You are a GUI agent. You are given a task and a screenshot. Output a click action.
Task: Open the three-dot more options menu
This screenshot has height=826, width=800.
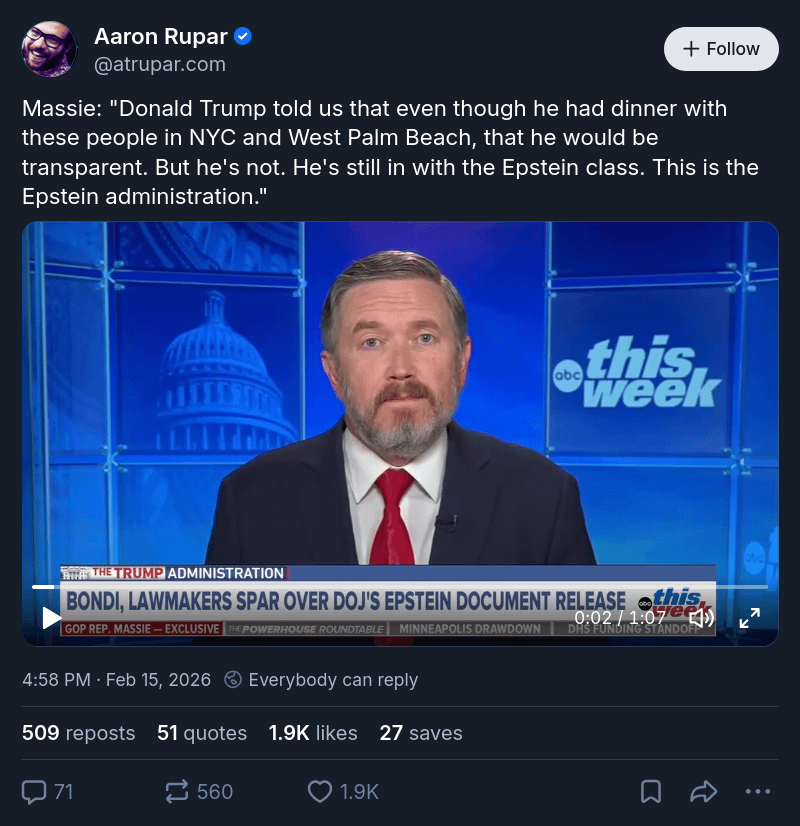(758, 791)
